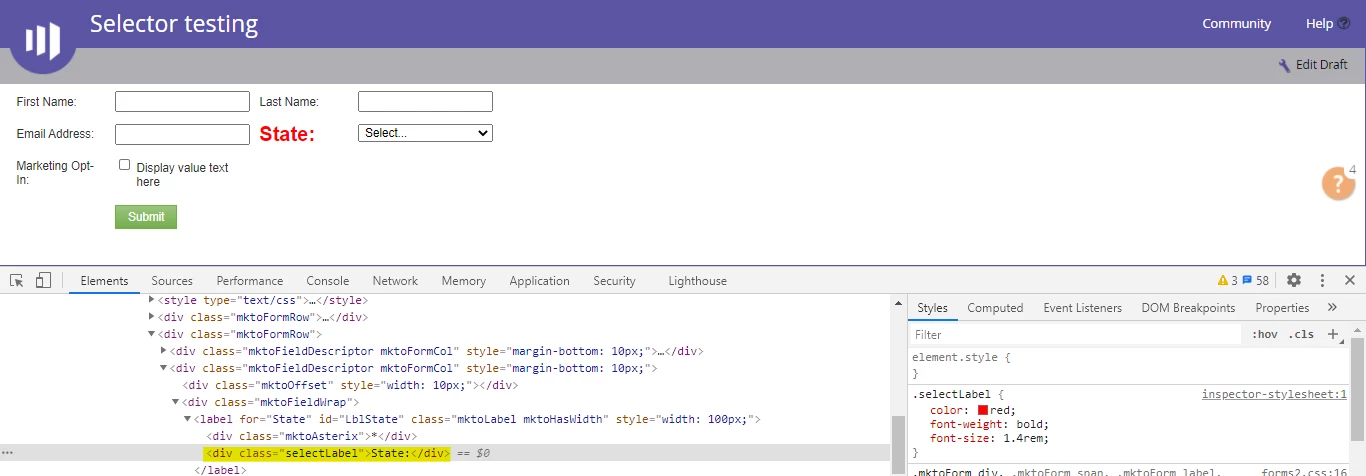1366x476 pixels.
Task: Select the Properties pane tab
Action: tap(1282, 308)
